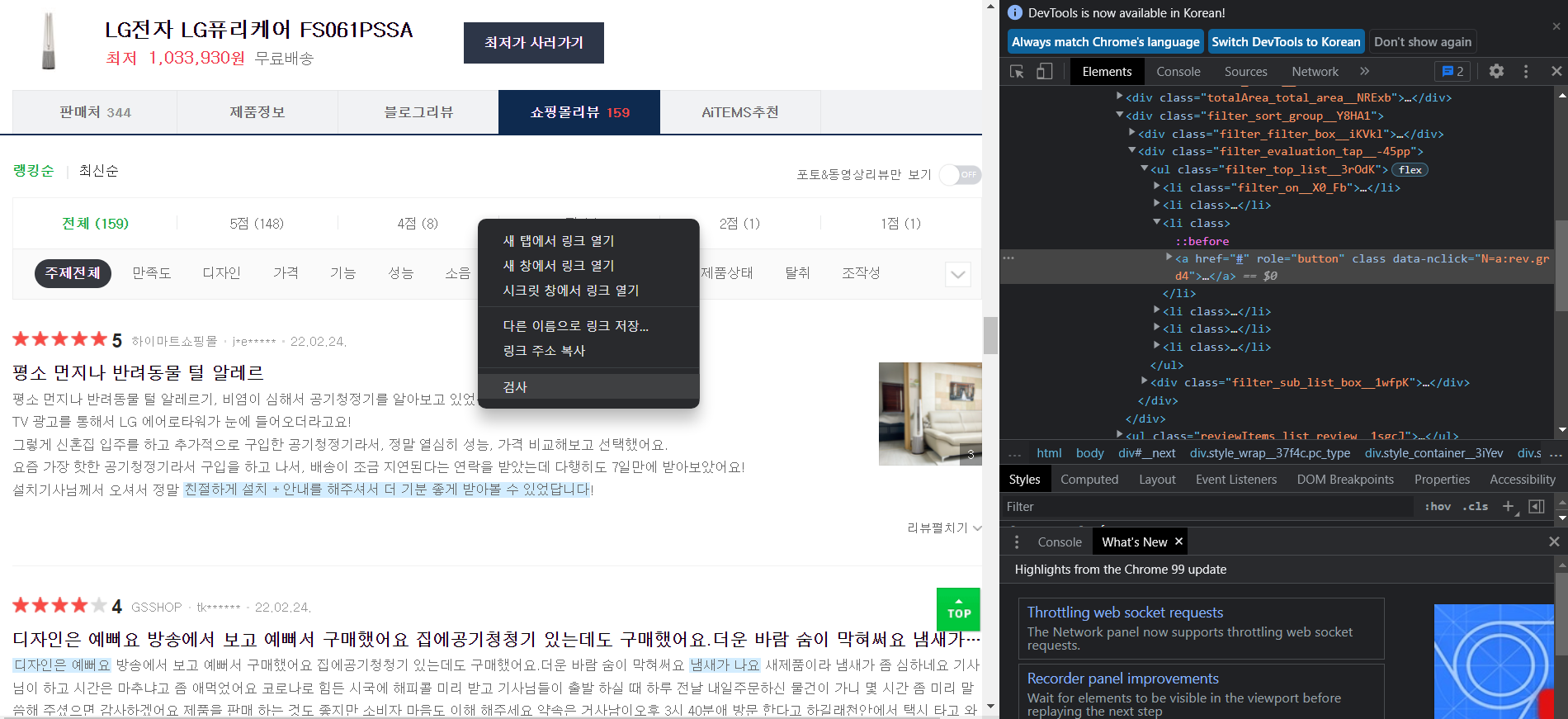Toggle the .cls class editor button
This screenshot has width=1568, height=719.
(1476, 506)
